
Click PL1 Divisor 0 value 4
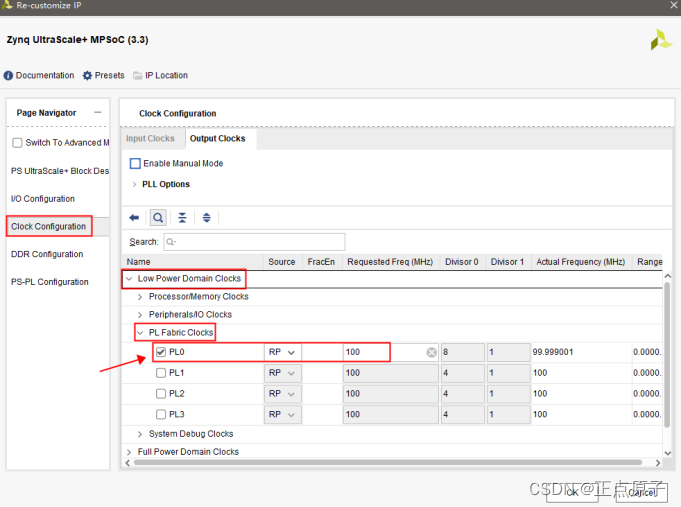463,373
